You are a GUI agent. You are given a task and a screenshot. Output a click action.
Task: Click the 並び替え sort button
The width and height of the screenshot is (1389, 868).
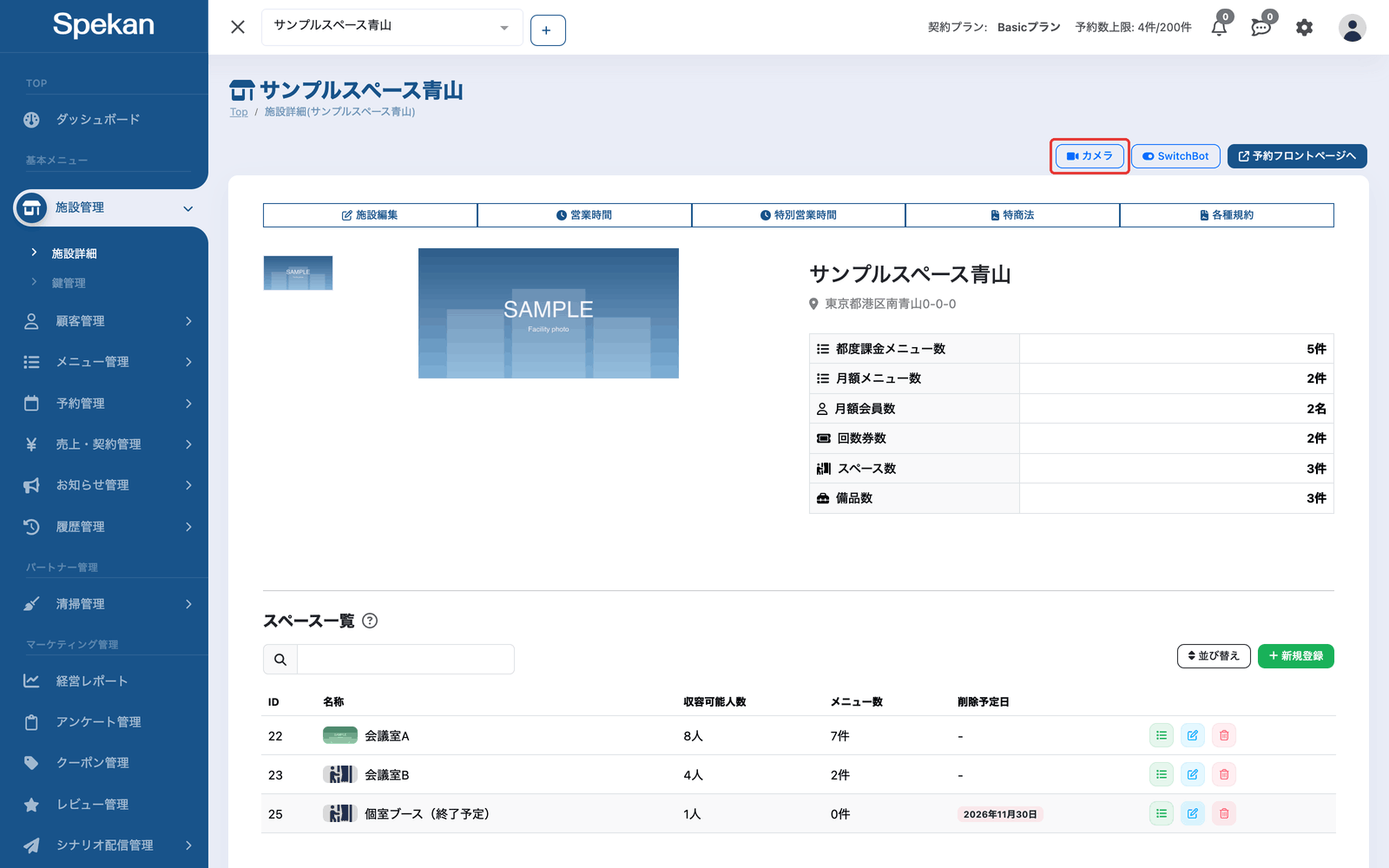coord(1214,656)
